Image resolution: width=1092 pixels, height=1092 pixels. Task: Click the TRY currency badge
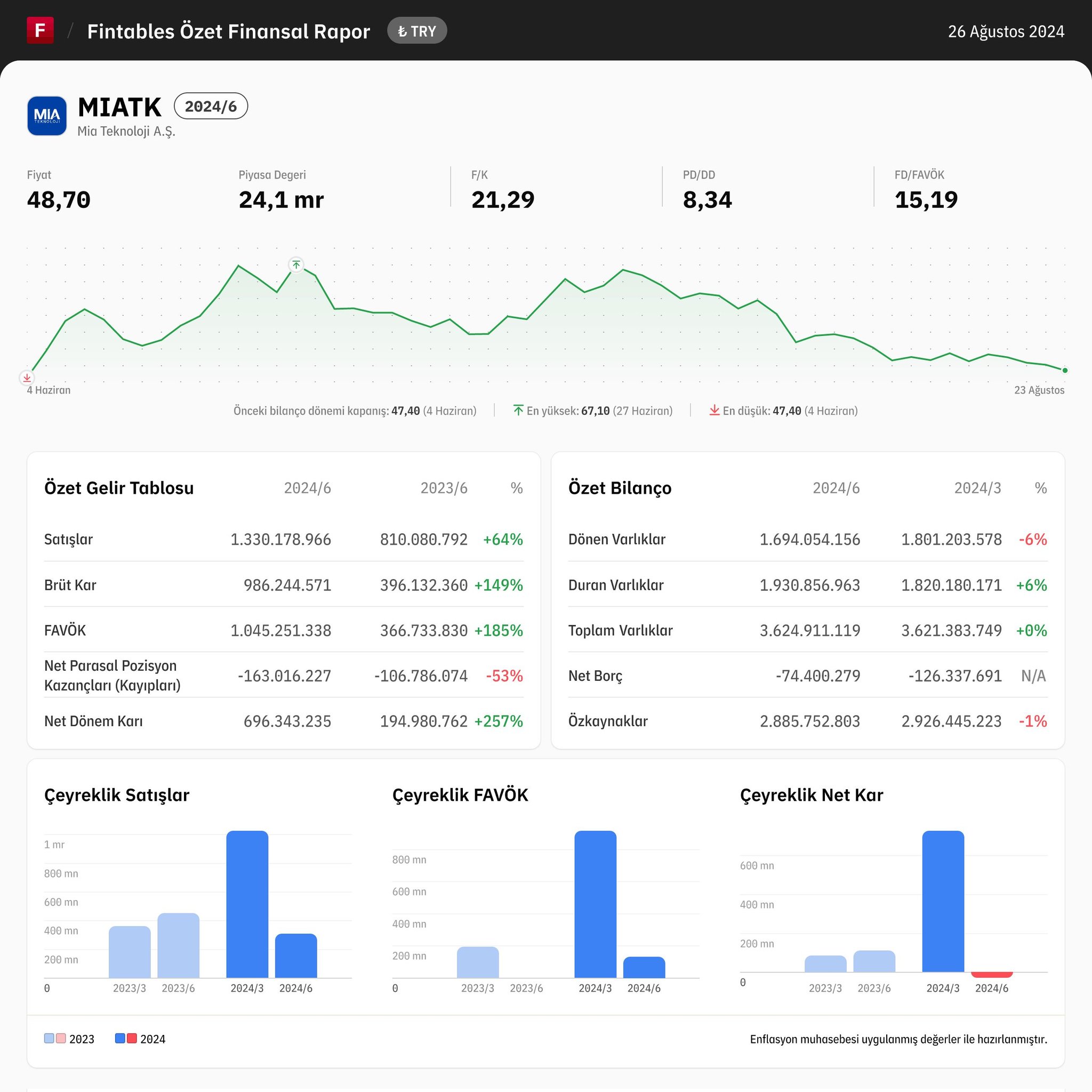[x=417, y=31]
